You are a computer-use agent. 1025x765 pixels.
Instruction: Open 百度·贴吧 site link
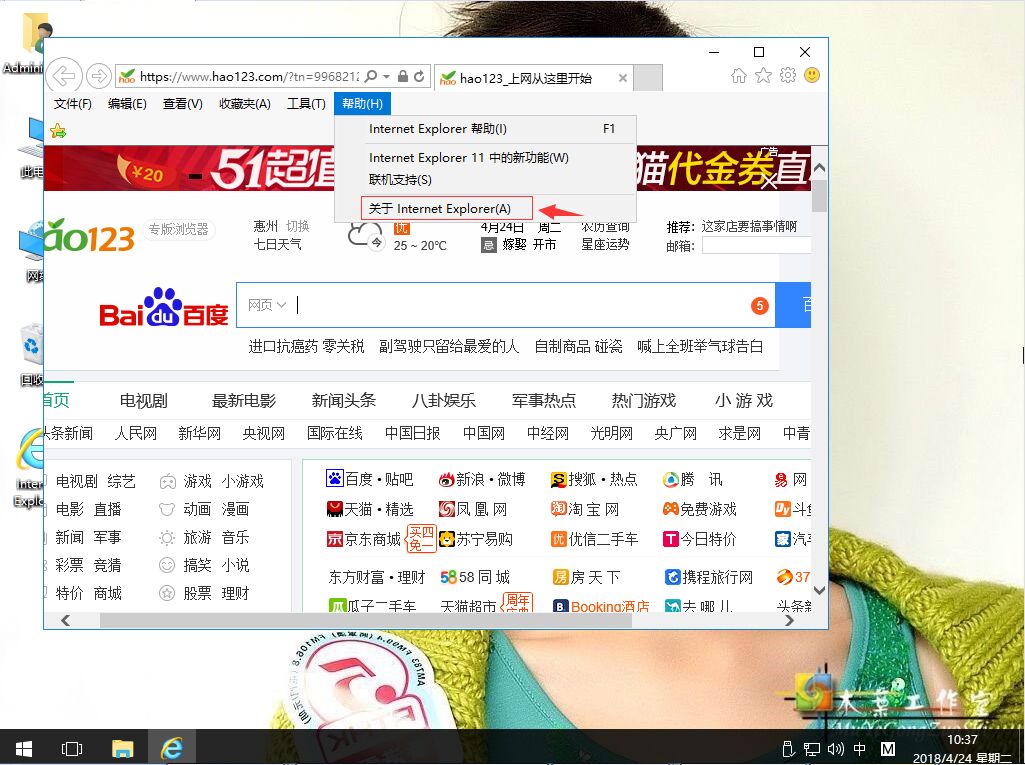pyautogui.click(x=369, y=479)
